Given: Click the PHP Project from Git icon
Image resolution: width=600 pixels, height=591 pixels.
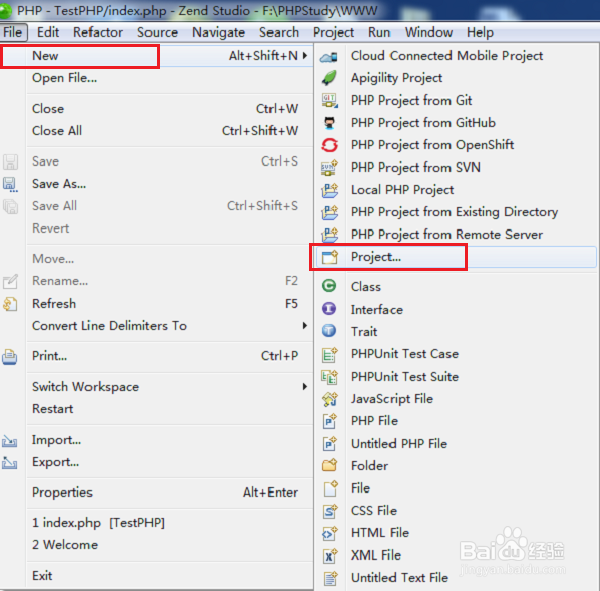Looking at the screenshot, I should click(329, 100).
